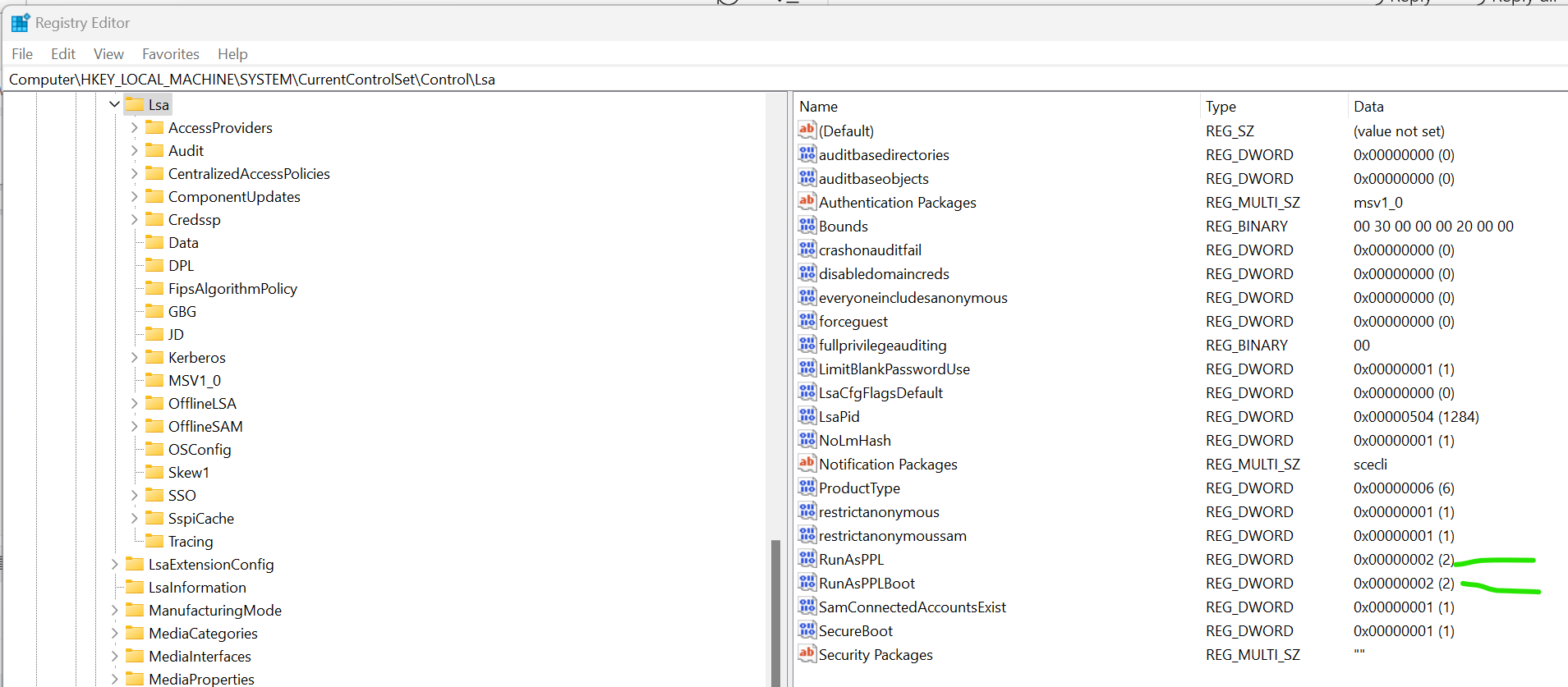Click the Kerberos folder icon
1568x687 pixels.
click(x=154, y=357)
